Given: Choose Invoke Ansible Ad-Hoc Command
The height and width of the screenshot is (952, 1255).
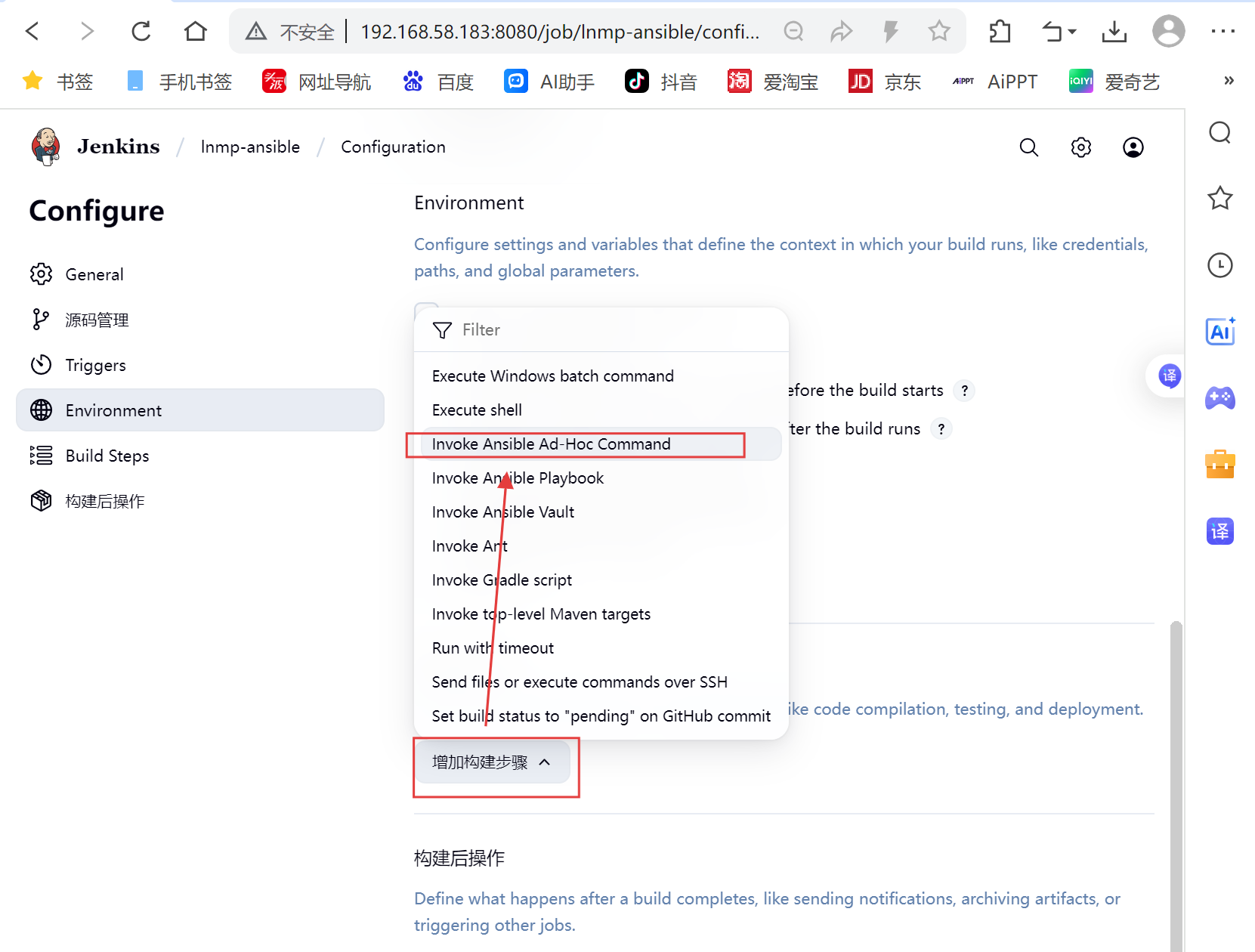Looking at the screenshot, I should [x=601, y=444].
